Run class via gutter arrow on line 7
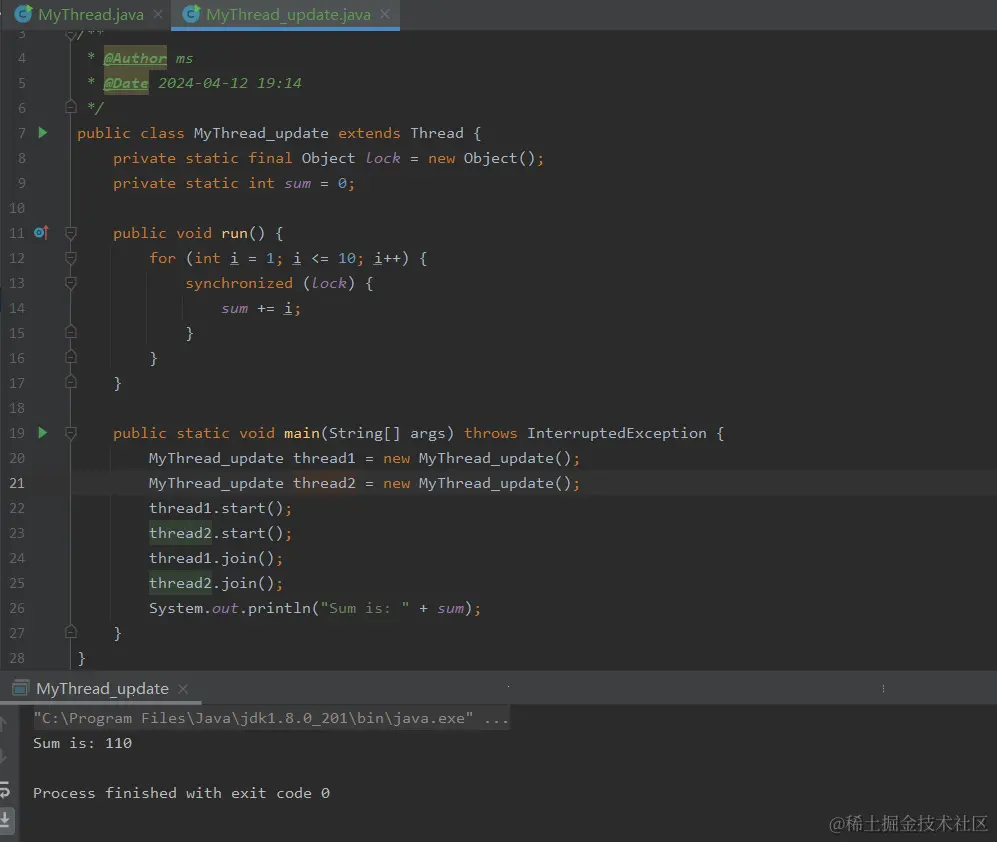997x842 pixels. [43, 133]
